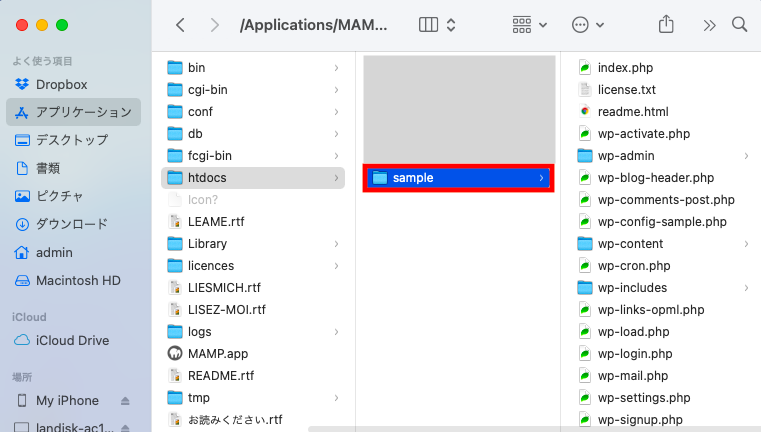761x432 pixels.
Task: Open Dropbox in the sidebar
Action: (73, 84)
